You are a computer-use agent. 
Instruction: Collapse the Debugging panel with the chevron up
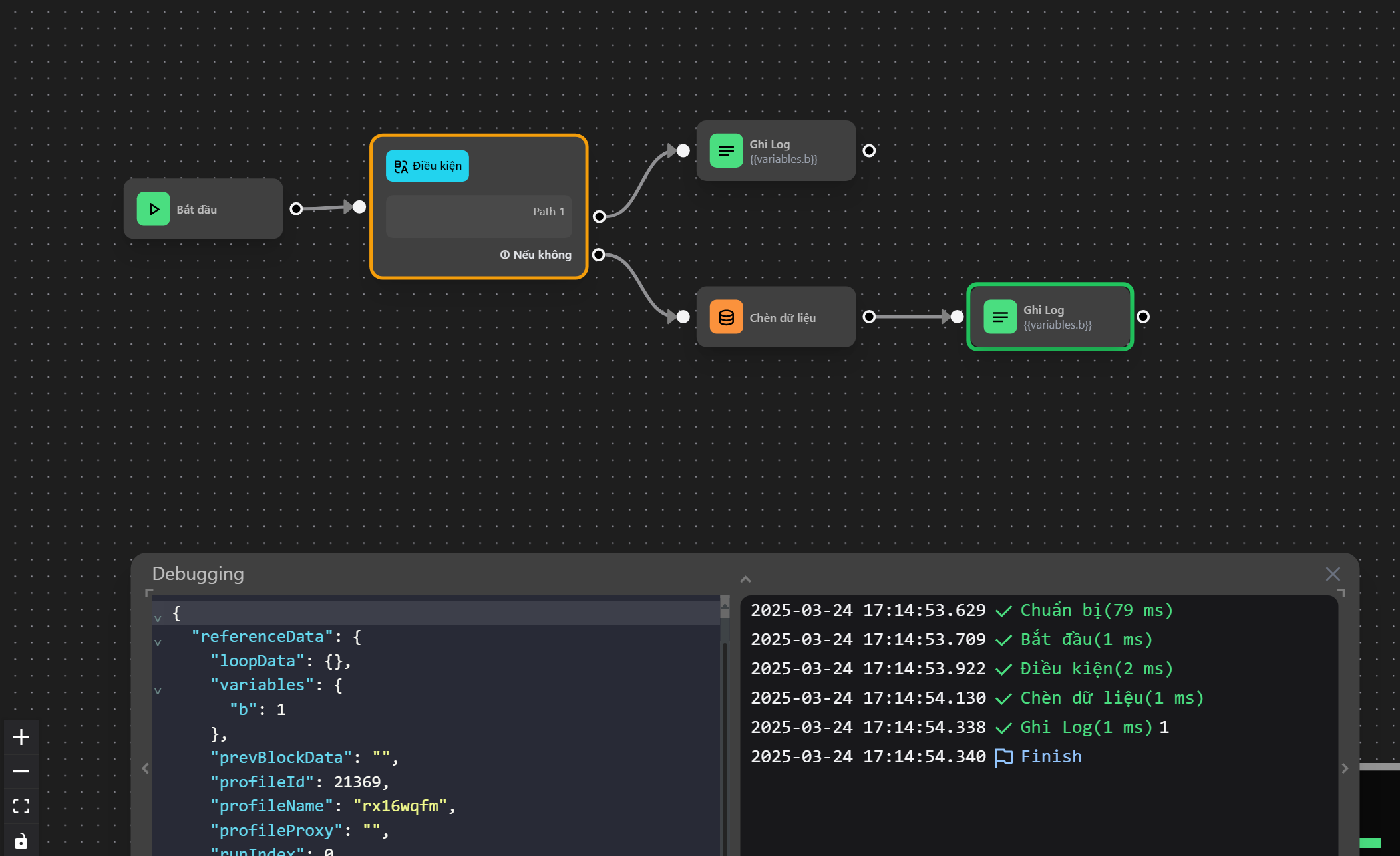point(745,579)
